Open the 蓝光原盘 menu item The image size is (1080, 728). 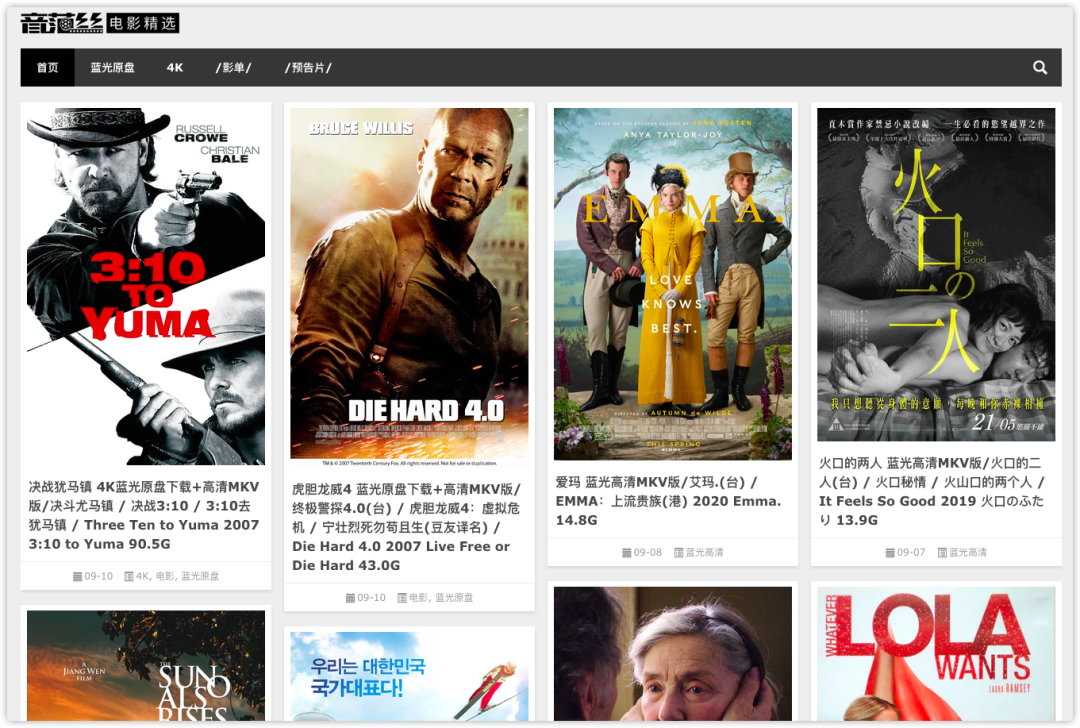coord(112,67)
